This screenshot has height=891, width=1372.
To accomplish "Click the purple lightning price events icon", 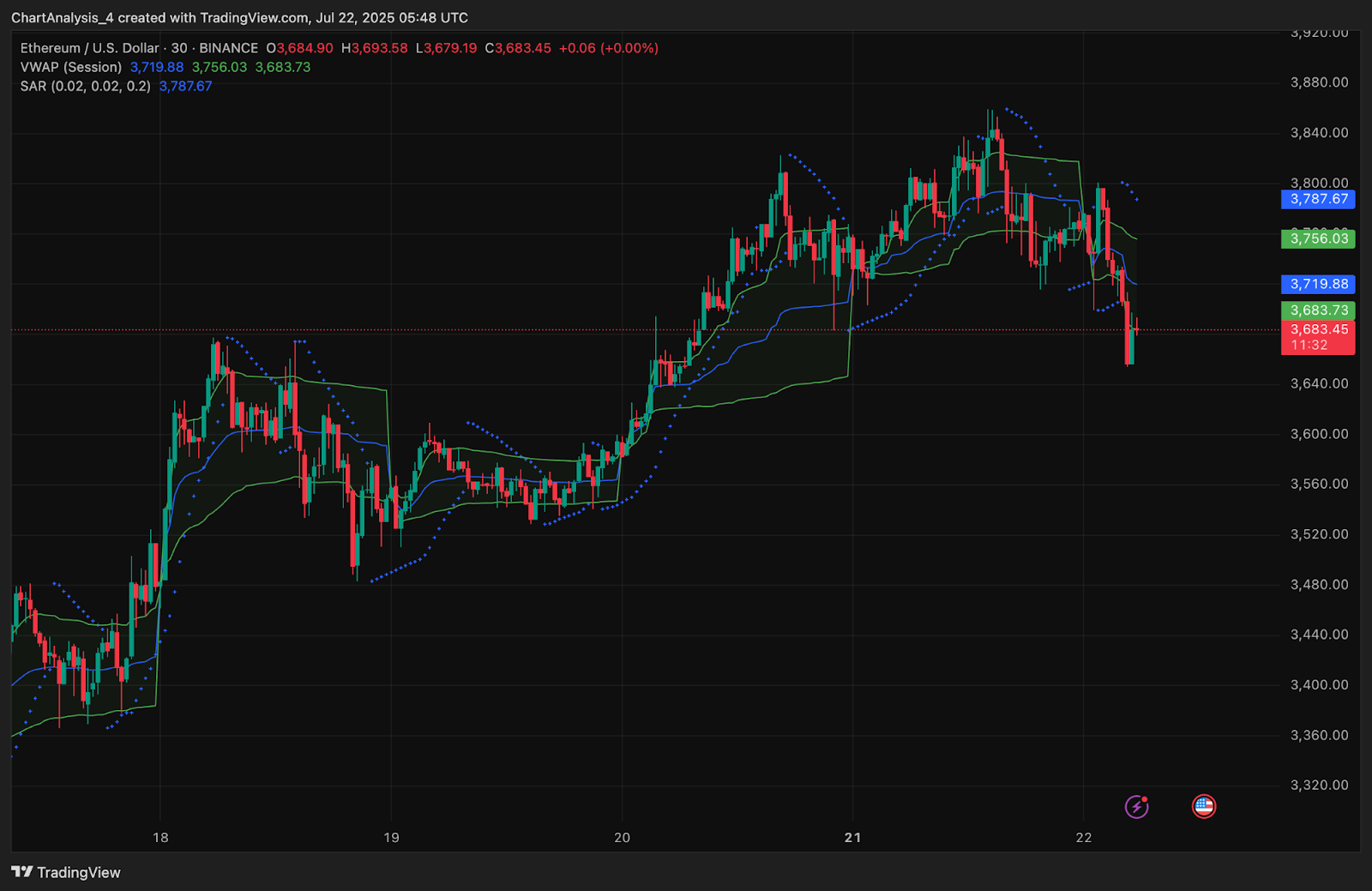I will [1136, 806].
